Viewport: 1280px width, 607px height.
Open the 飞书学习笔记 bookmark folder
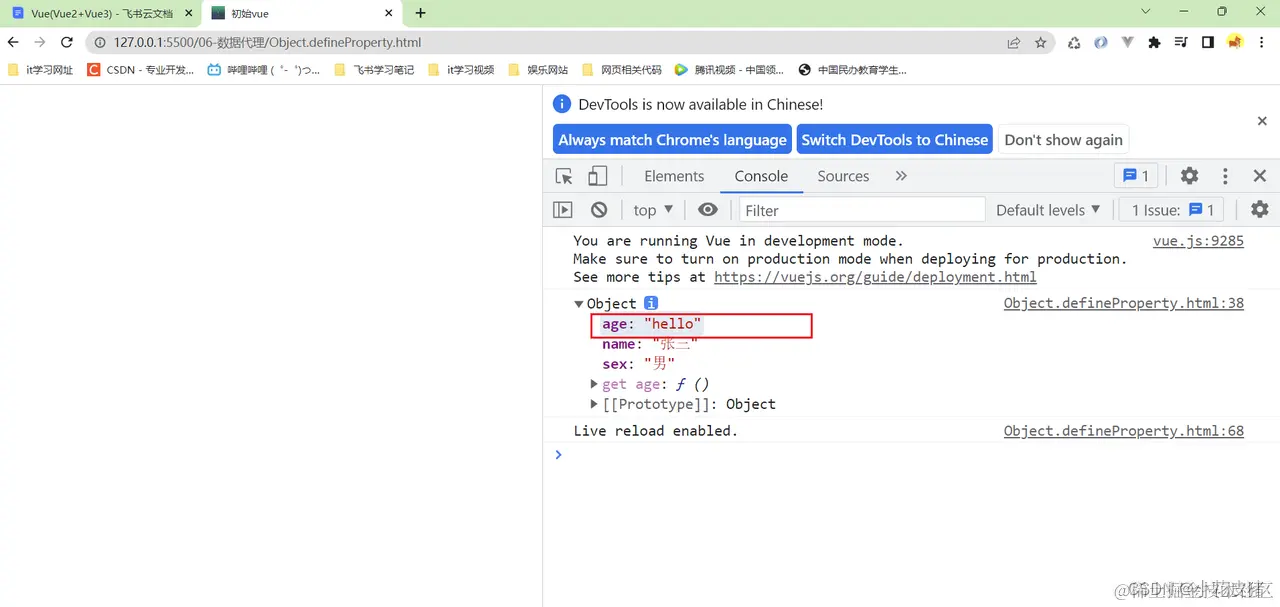374,70
